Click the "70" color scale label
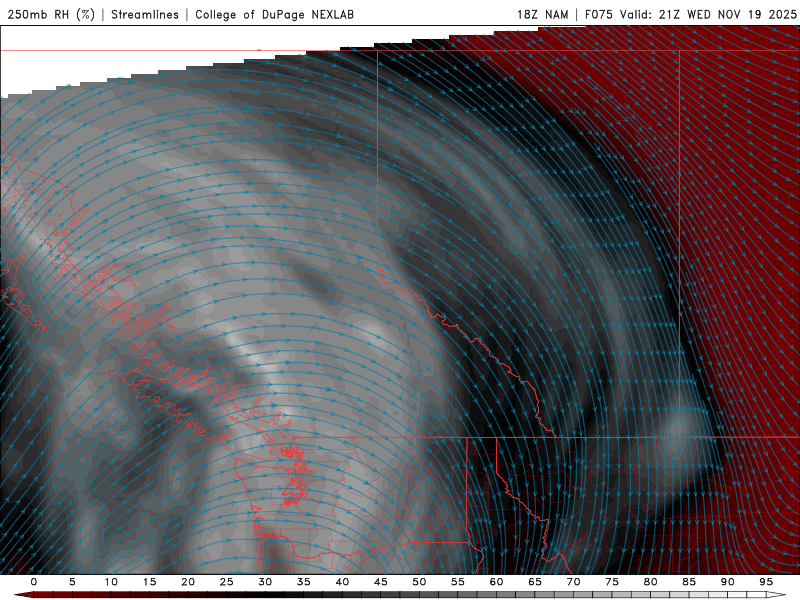Screen dimensions: 800x600 [x=573, y=582]
